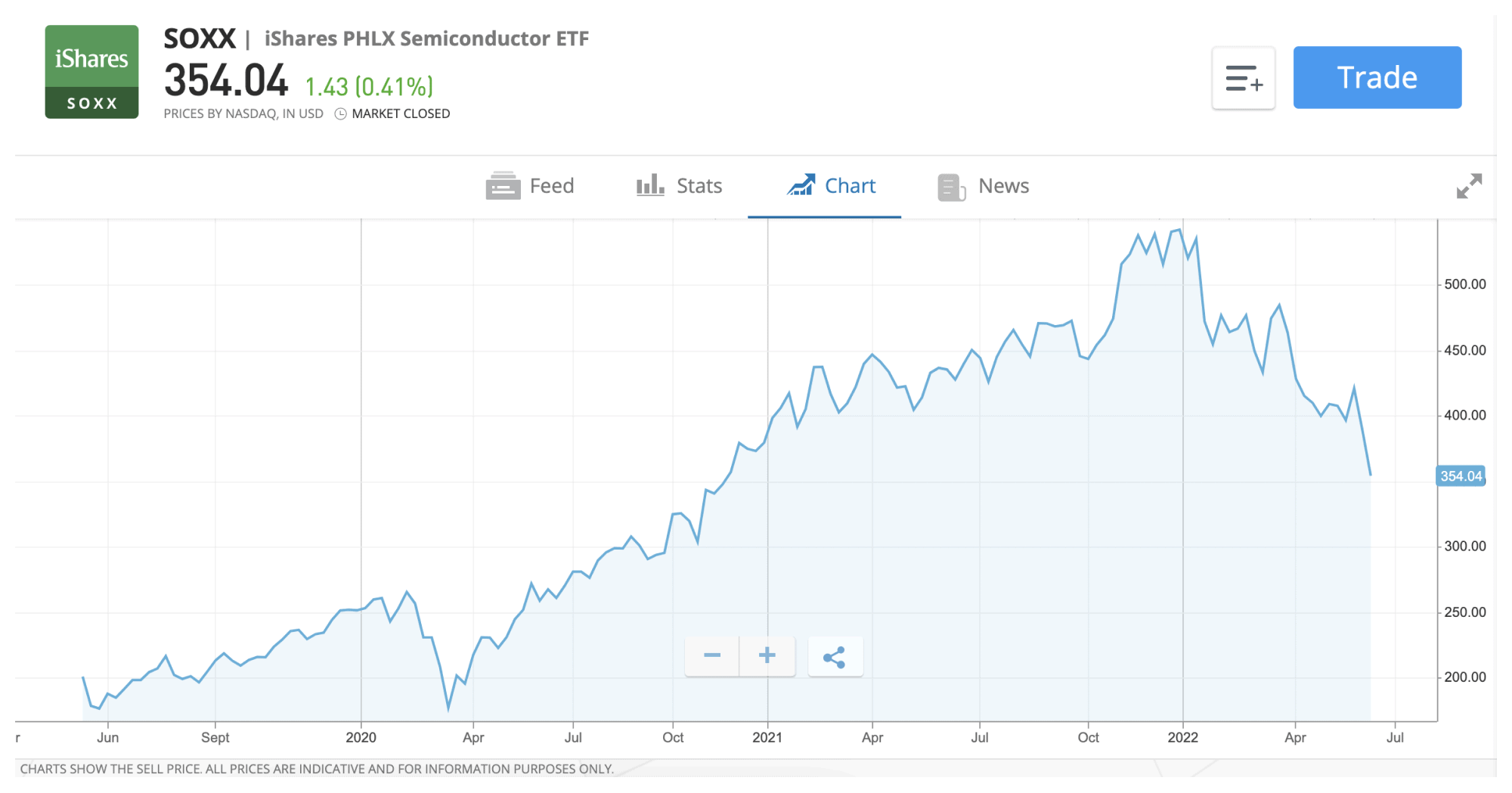Select the Chart tab
Viewport: 1512px width, 793px height.
coord(831,186)
